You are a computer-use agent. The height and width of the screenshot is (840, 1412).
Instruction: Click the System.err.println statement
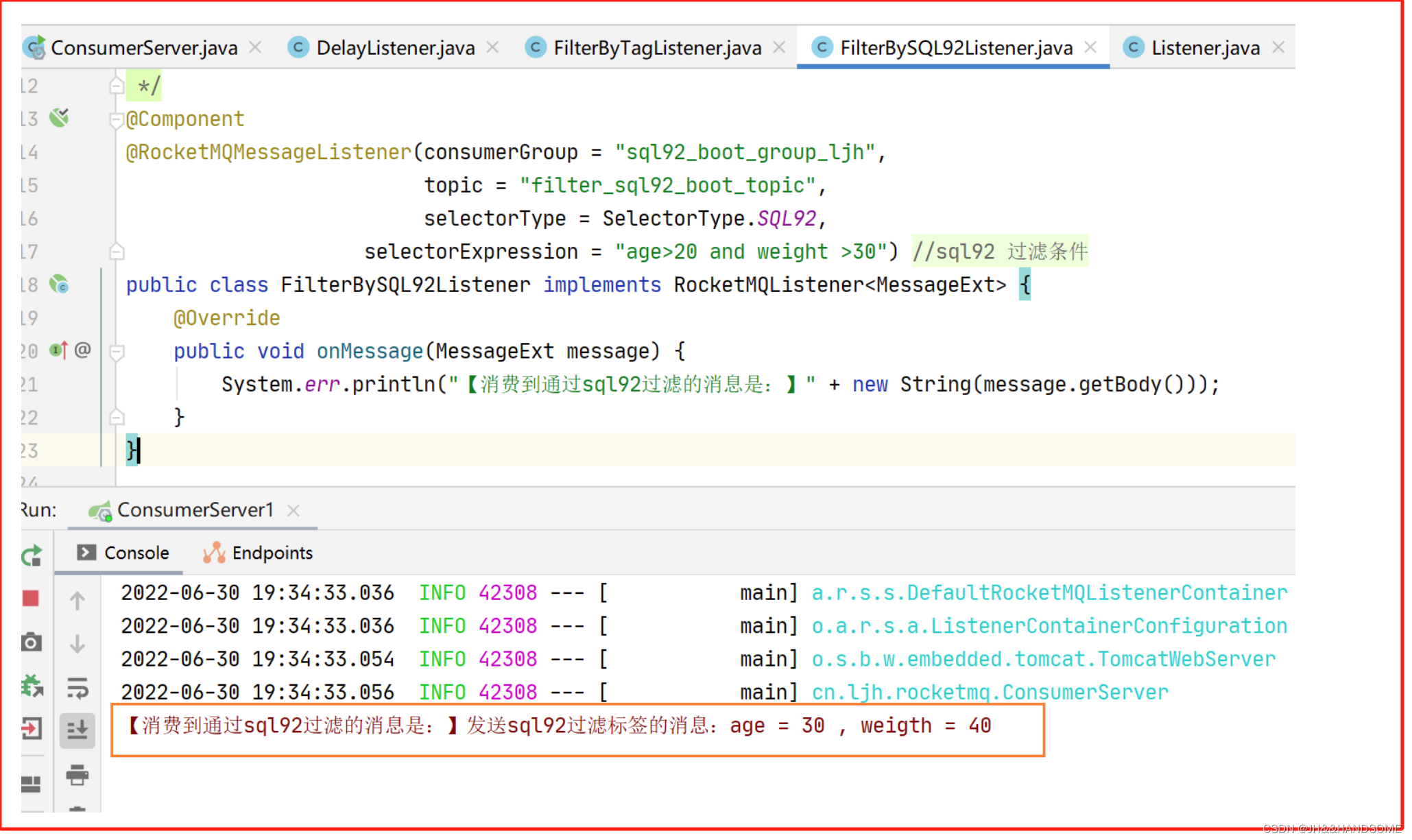click(x=720, y=384)
